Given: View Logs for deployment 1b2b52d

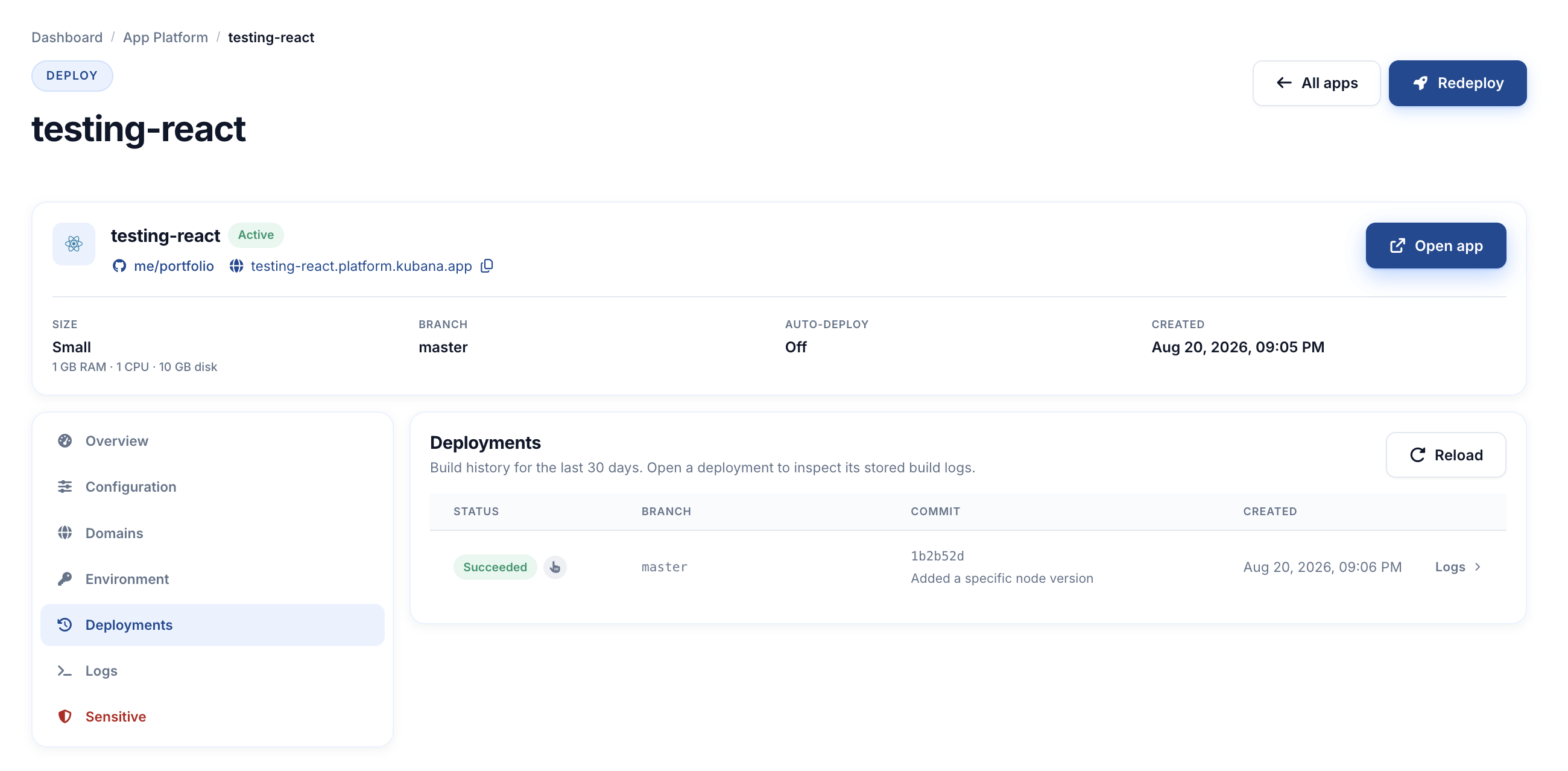Looking at the screenshot, I should [1458, 567].
